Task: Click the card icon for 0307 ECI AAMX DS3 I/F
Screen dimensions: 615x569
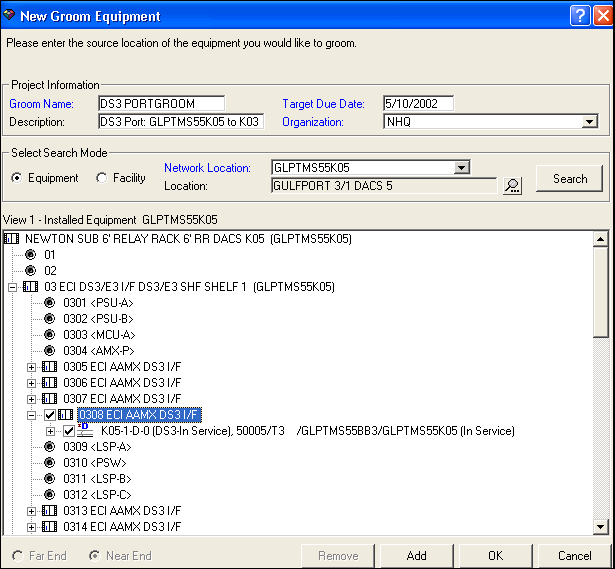Action: tap(49, 399)
